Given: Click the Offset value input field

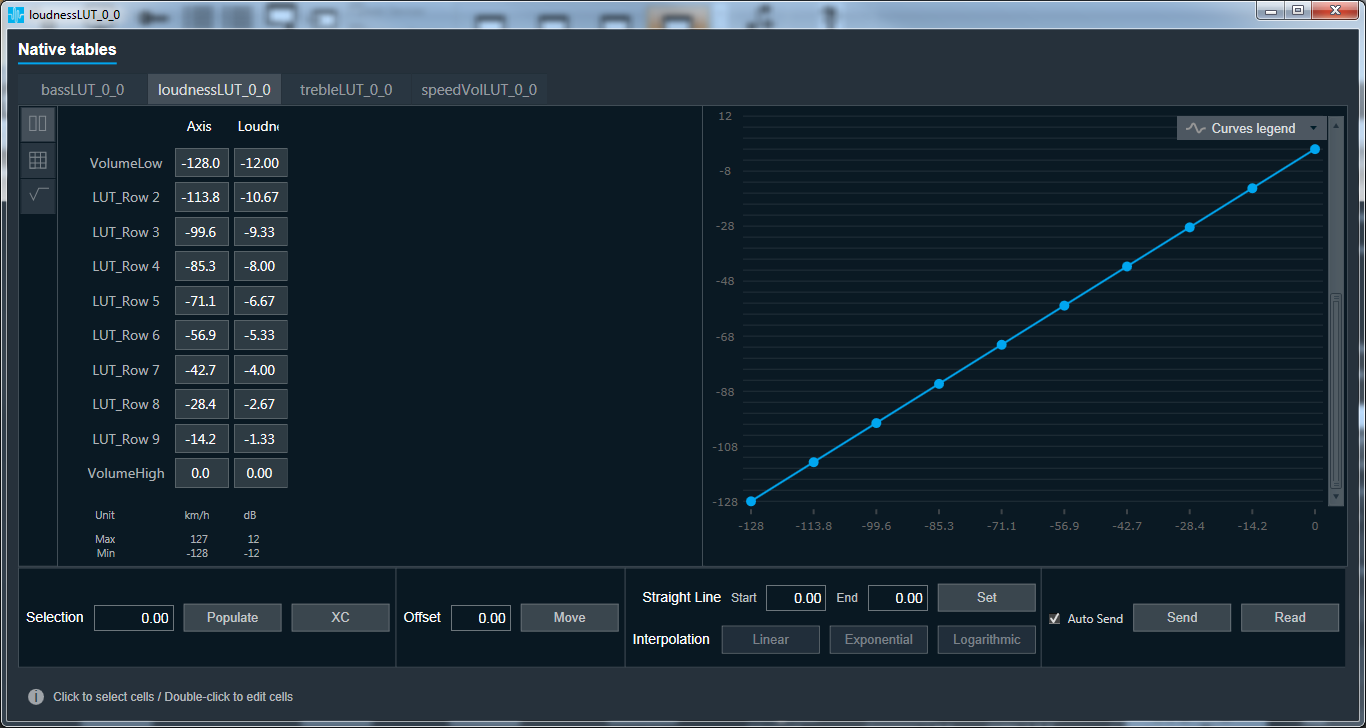Looking at the screenshot, I should point(481,618).
